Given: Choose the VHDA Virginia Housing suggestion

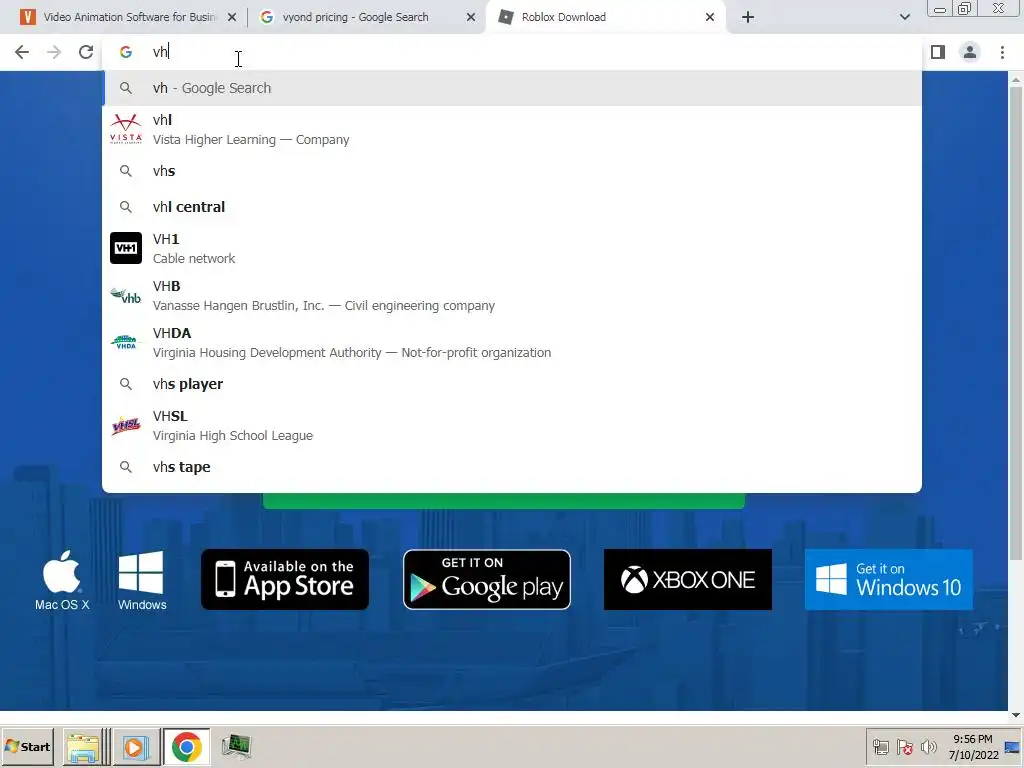Looking at the screenshot, I should [512, 342].
